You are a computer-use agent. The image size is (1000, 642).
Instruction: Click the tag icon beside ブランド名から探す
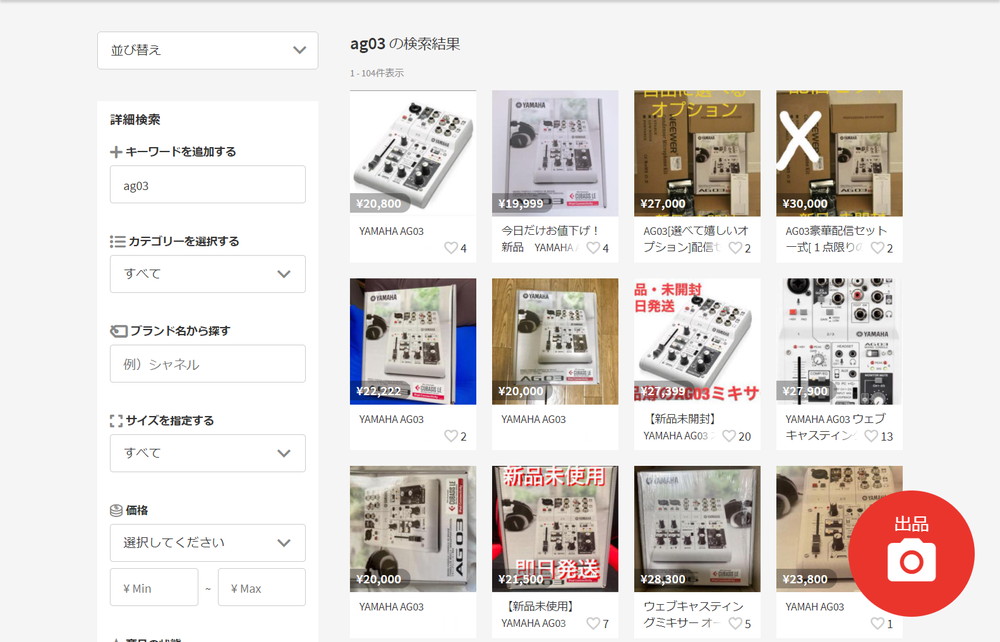pos(119,331)
